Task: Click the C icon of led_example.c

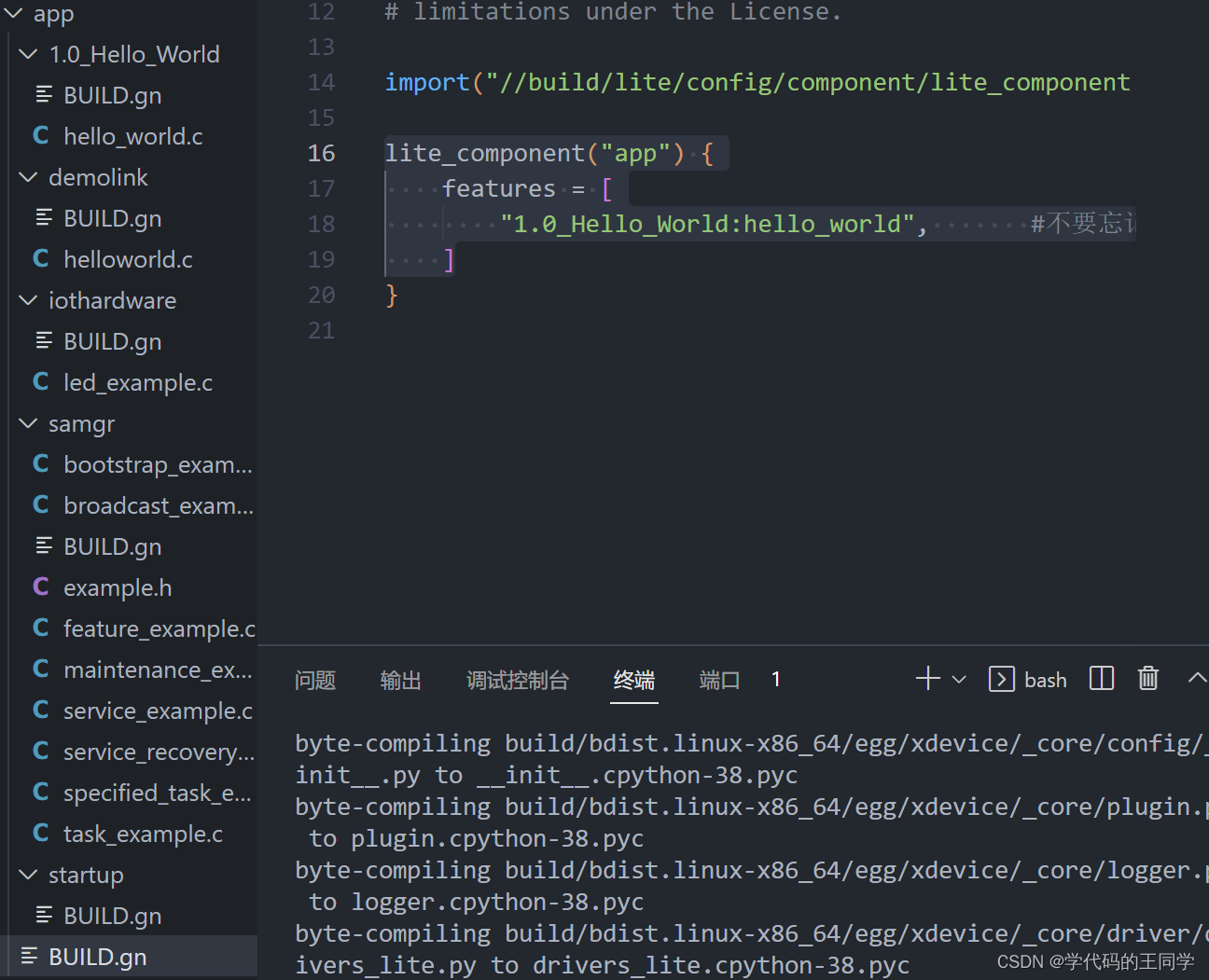Action: point(41,382)
